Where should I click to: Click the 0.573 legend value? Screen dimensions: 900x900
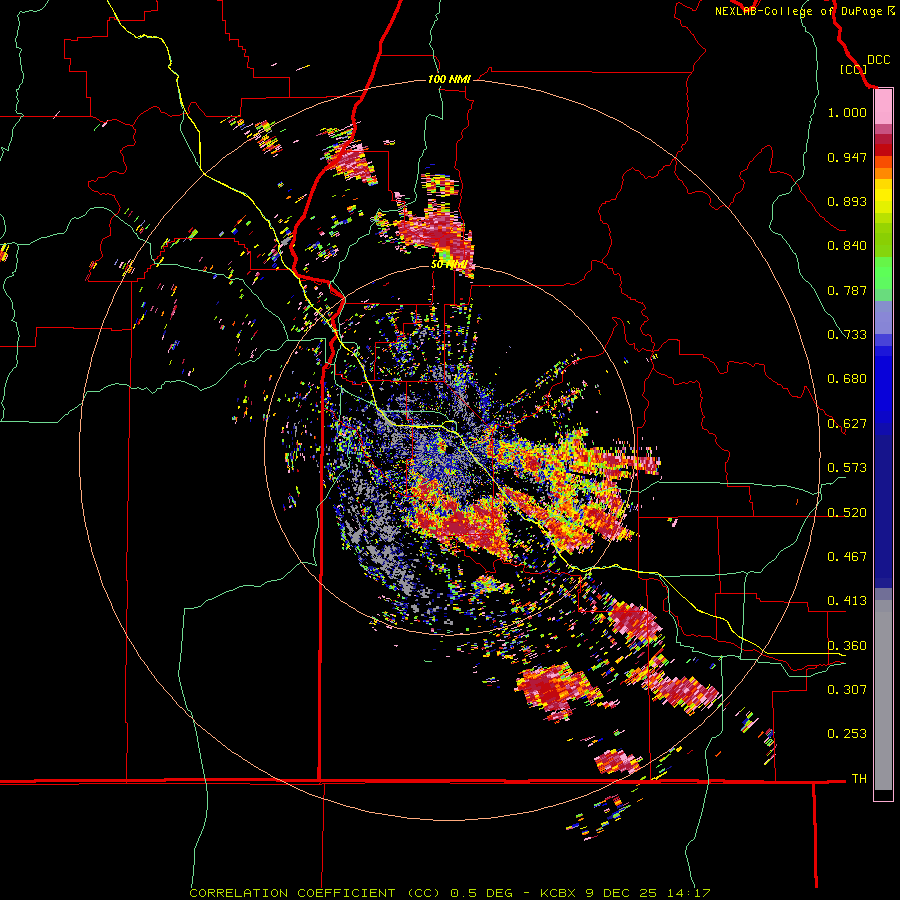click(x=847, y=468)
